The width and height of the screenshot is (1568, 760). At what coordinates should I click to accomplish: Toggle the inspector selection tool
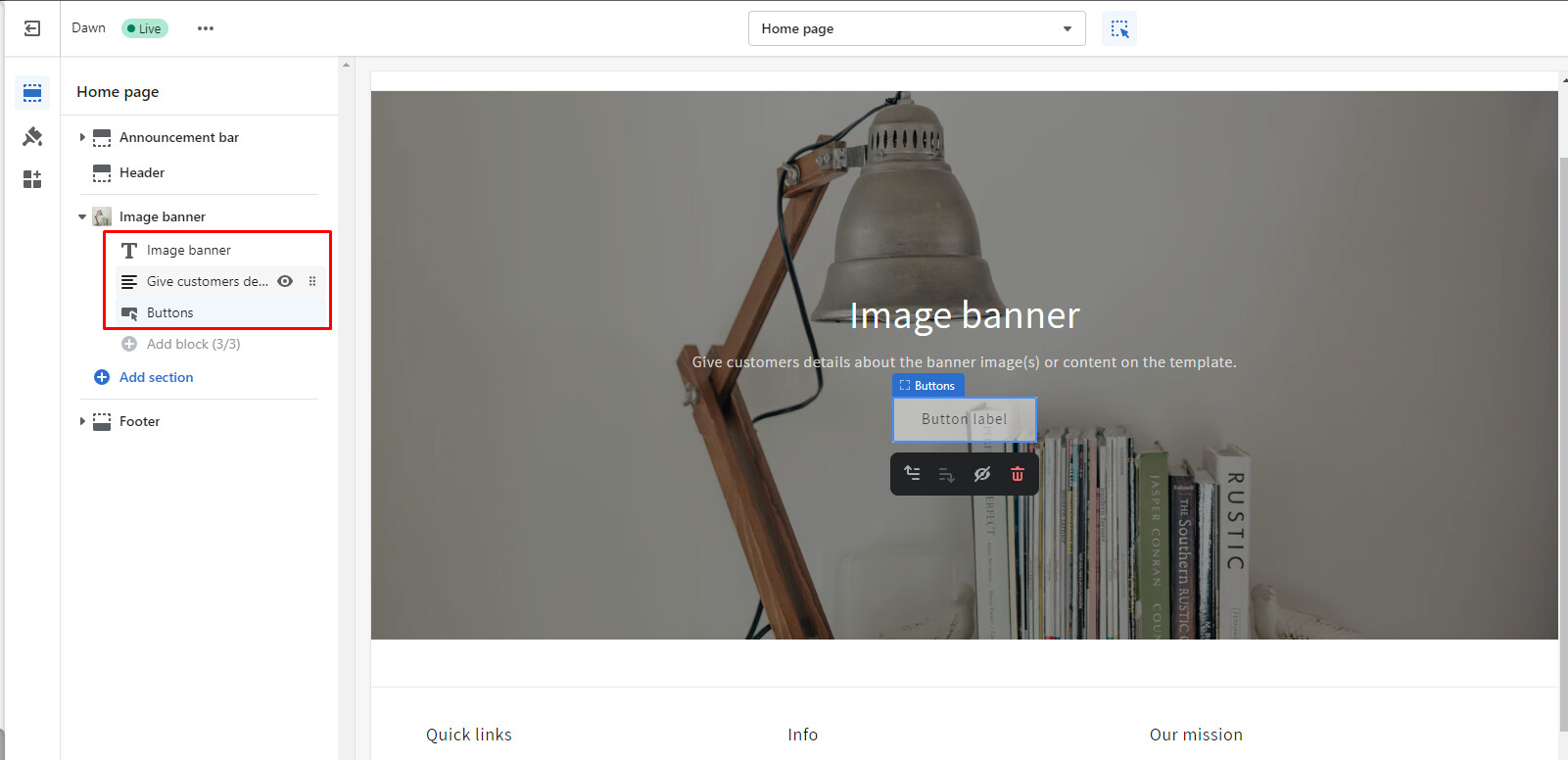tap(1119, 28)
